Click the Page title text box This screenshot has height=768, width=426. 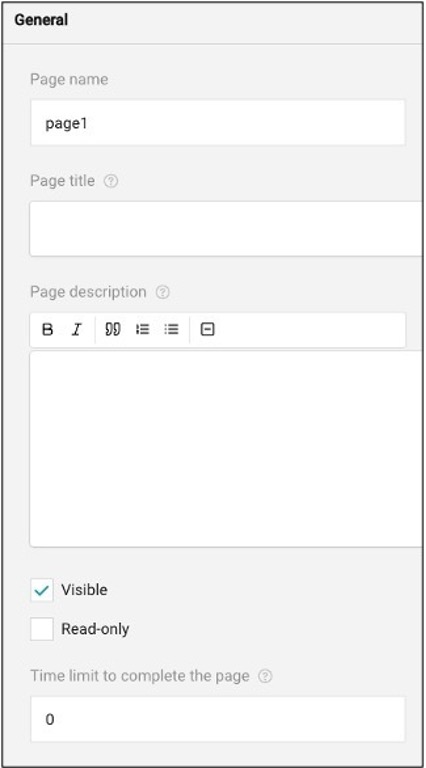pyautogui.click(x=226, y=228)
